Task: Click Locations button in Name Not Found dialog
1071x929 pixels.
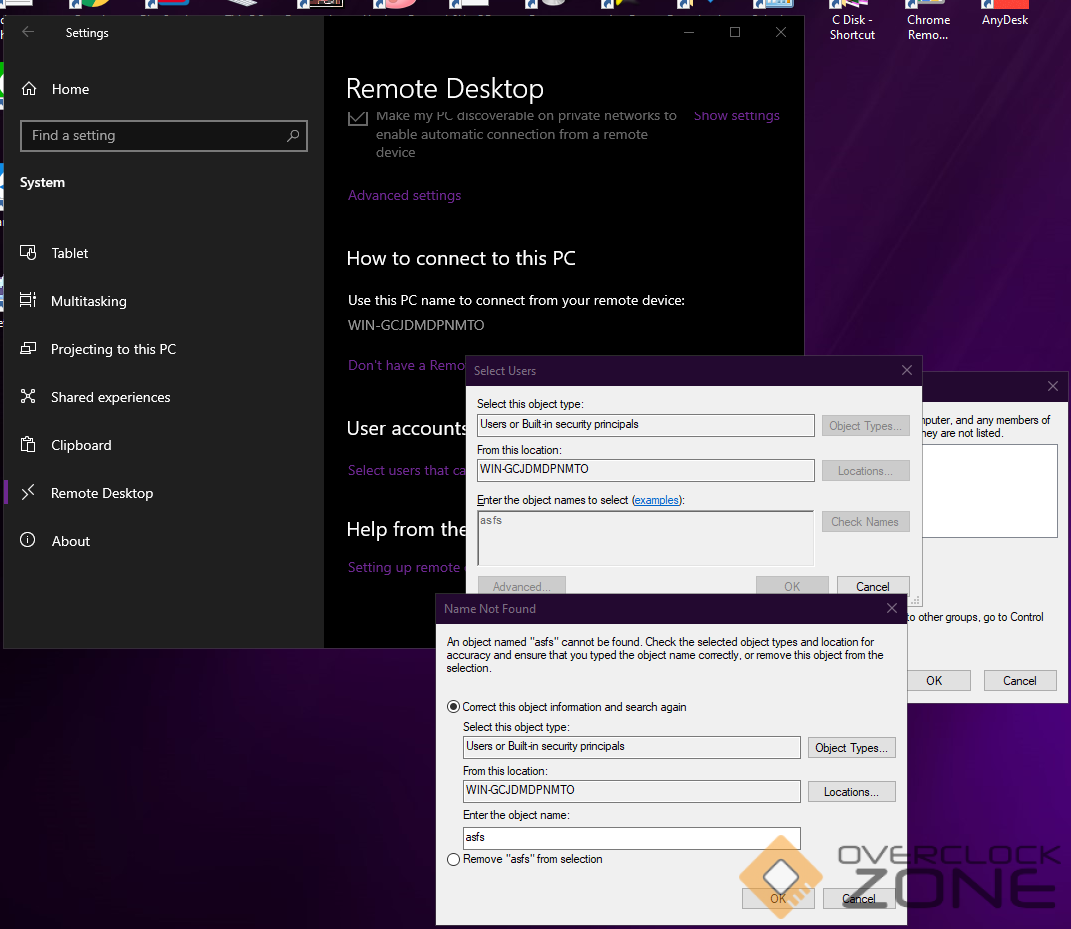Action: pos(851,792)
